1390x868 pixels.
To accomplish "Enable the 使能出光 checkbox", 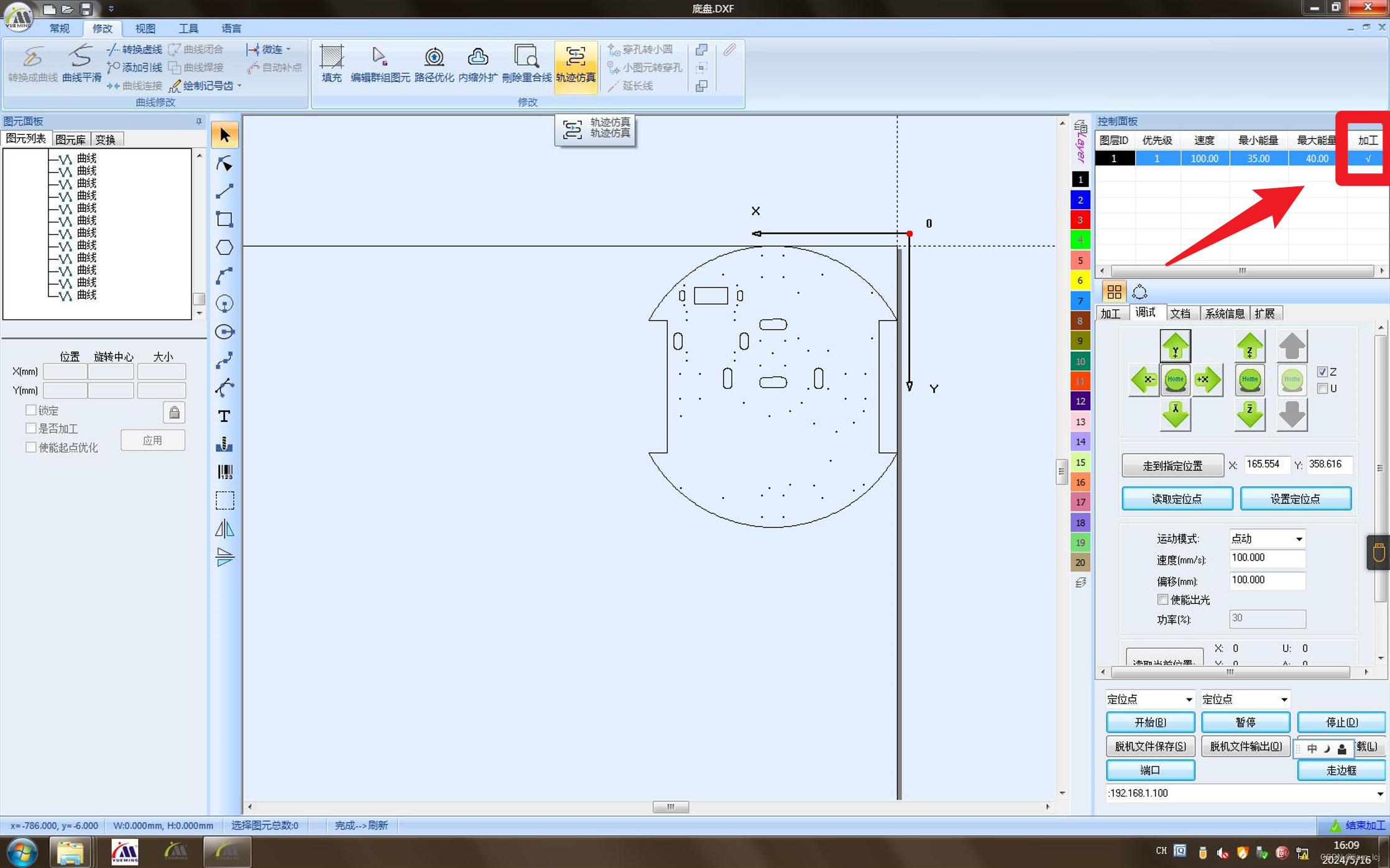I will (x=1162, y=599).
